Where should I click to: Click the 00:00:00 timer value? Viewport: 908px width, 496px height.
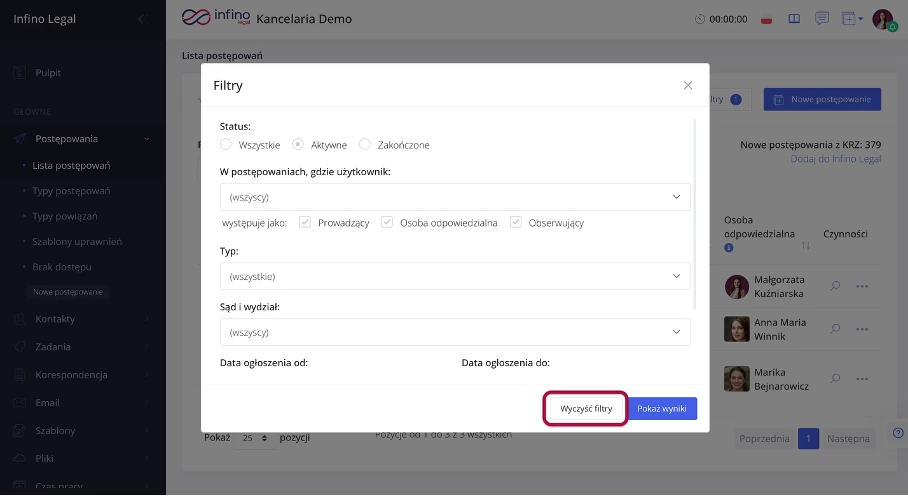click(728, 19)
